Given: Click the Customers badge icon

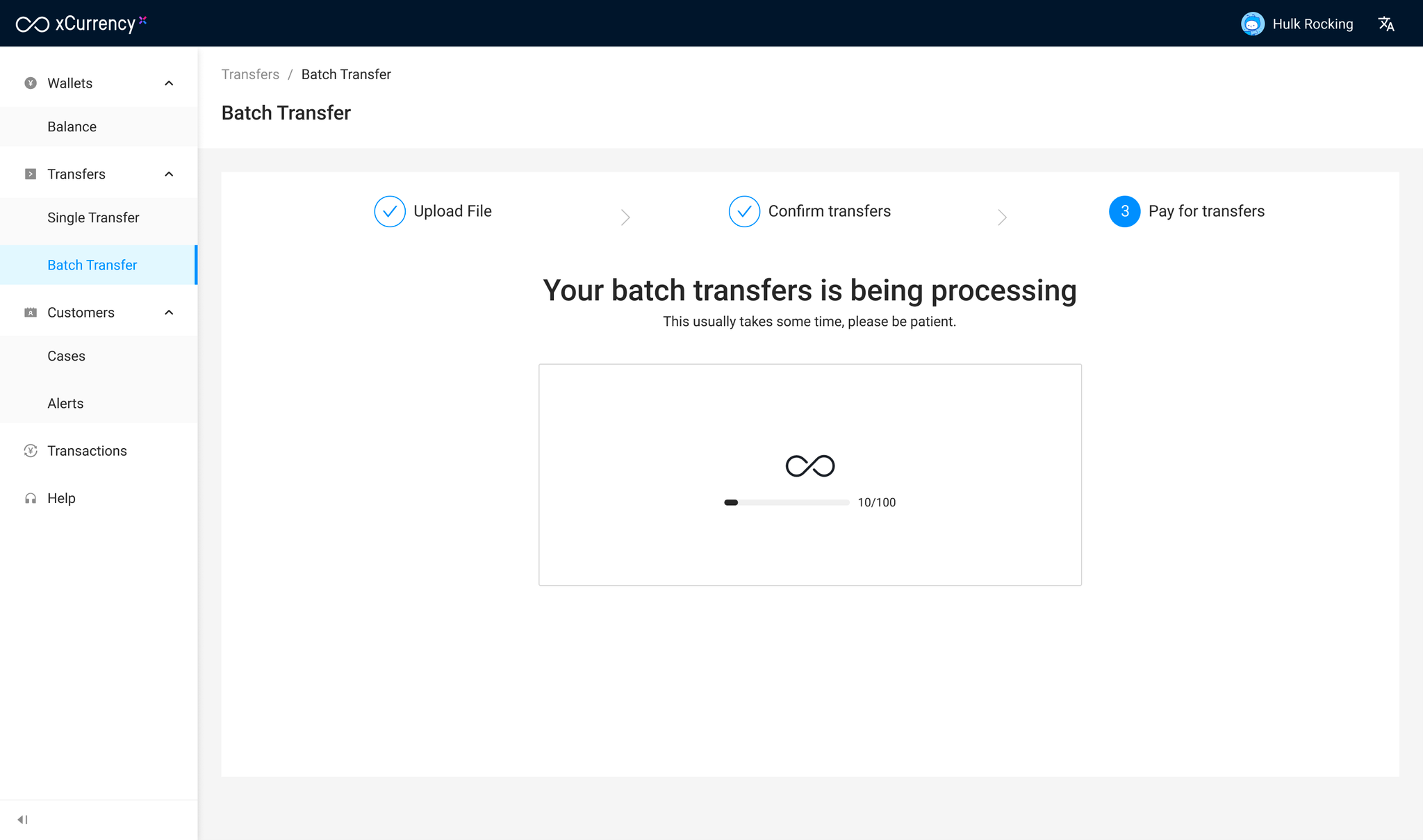Looking at the screenshot, I should coord(31,313).
